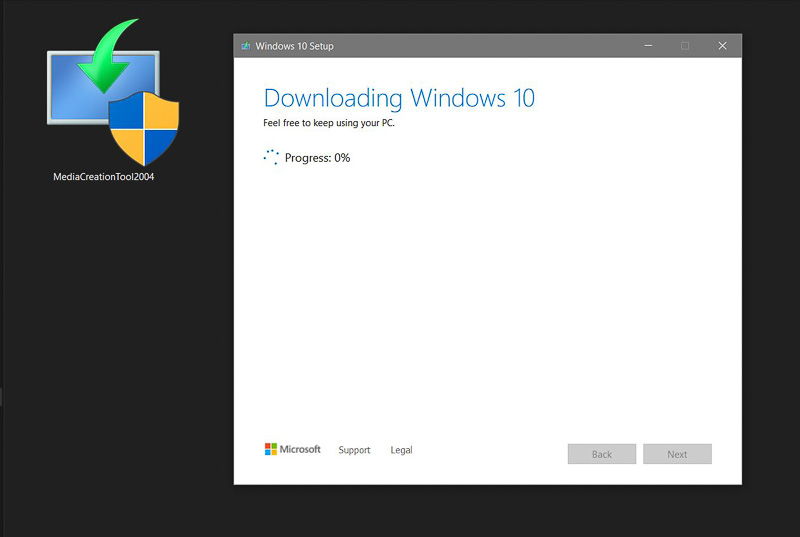Screen dimensions: 800x537
Task: Open the Legal link
Action: pyautogui.click(x=401, y=451)
